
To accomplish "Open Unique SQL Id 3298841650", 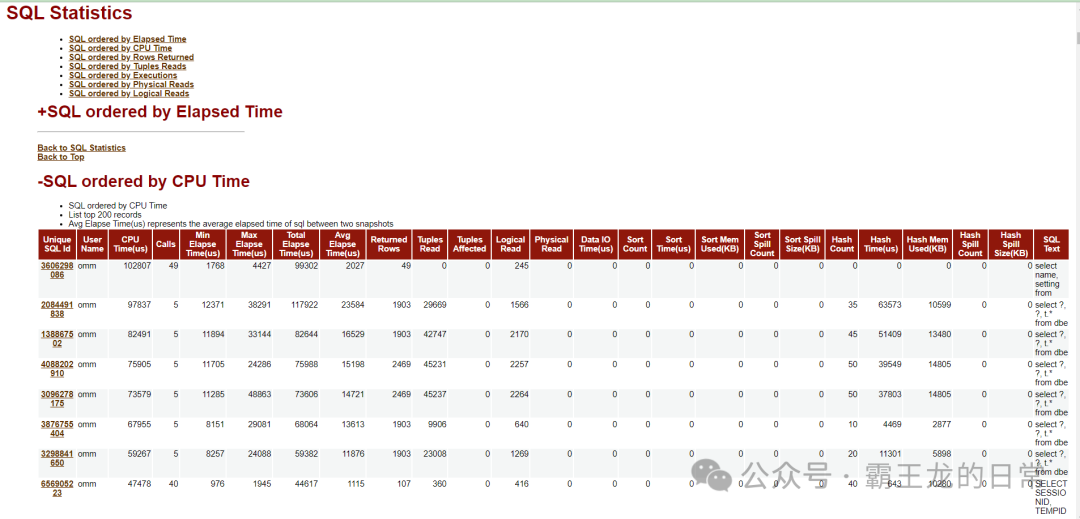I will pos(57,459).
